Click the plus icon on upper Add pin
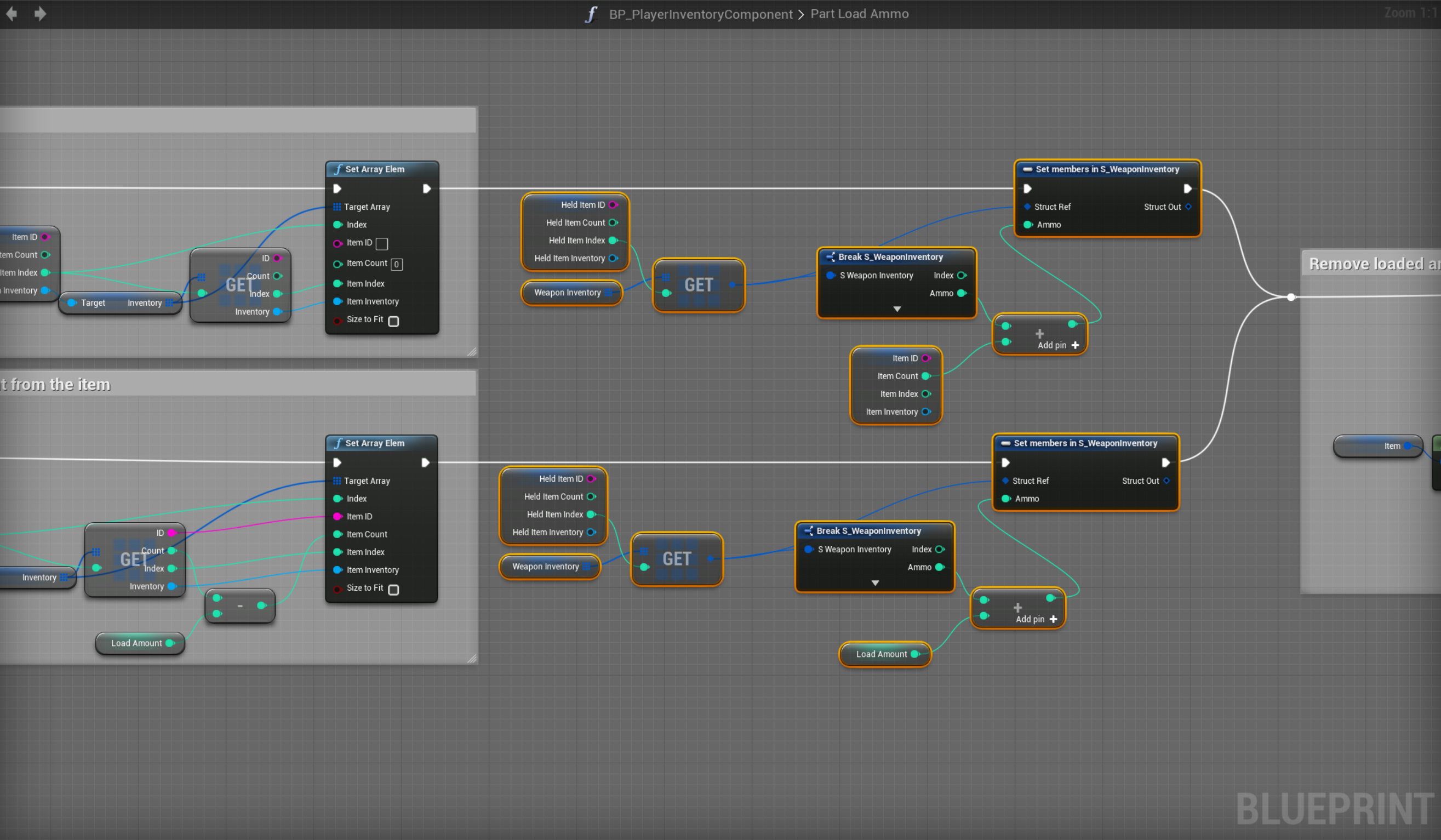Image resolution: width=1441 pixels, height=840 pixels. pos(1075,345)
